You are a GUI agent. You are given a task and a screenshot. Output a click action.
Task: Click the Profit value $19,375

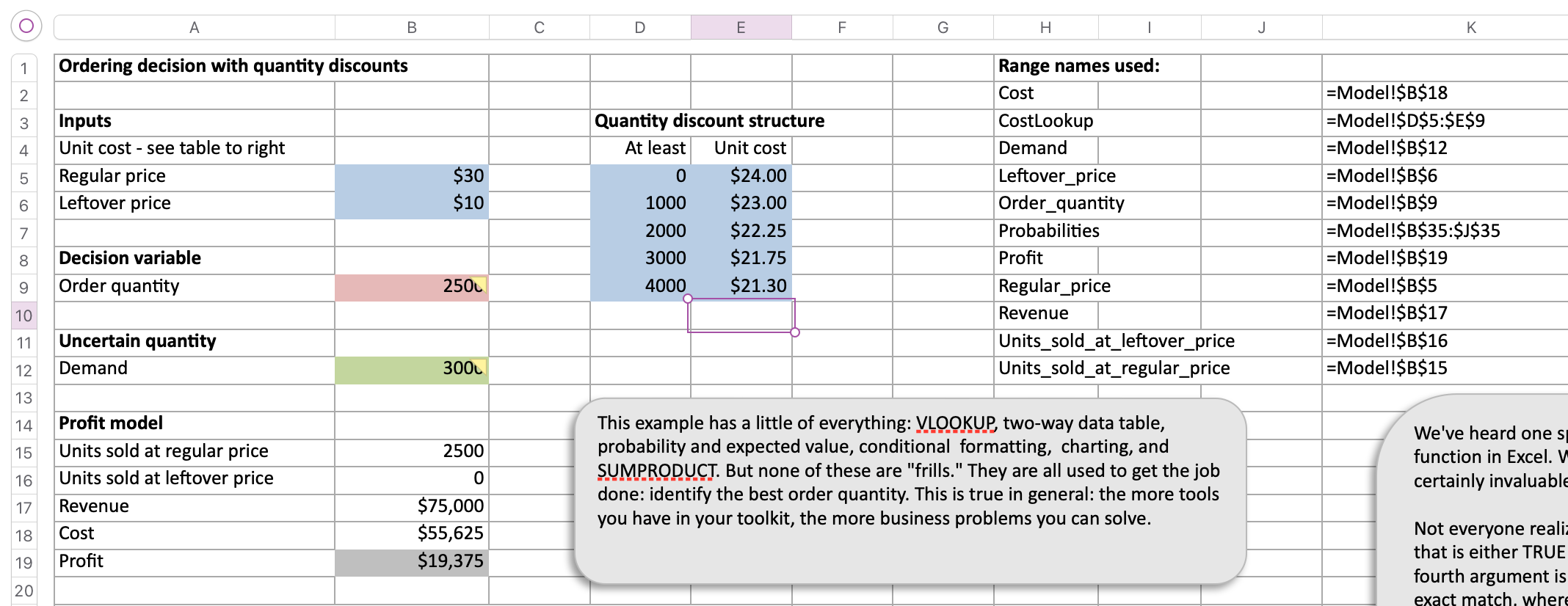coord(412,563)
